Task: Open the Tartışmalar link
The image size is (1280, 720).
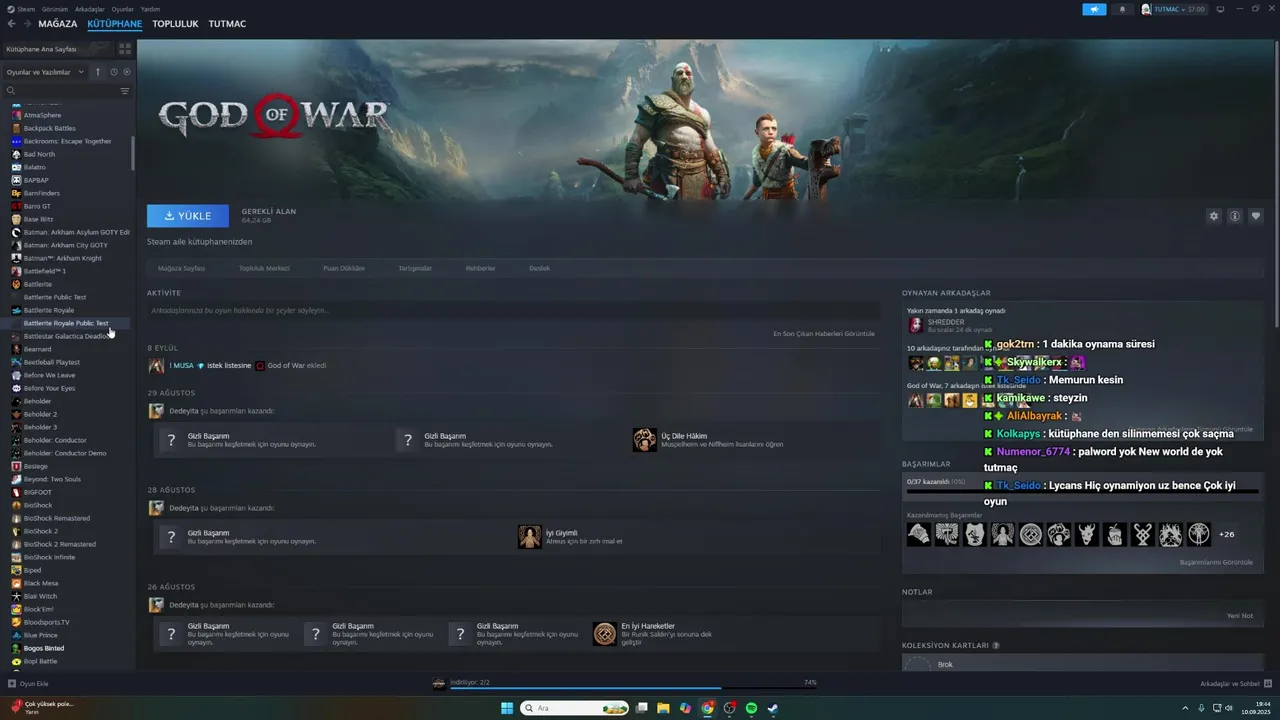Action: (415, 268)
